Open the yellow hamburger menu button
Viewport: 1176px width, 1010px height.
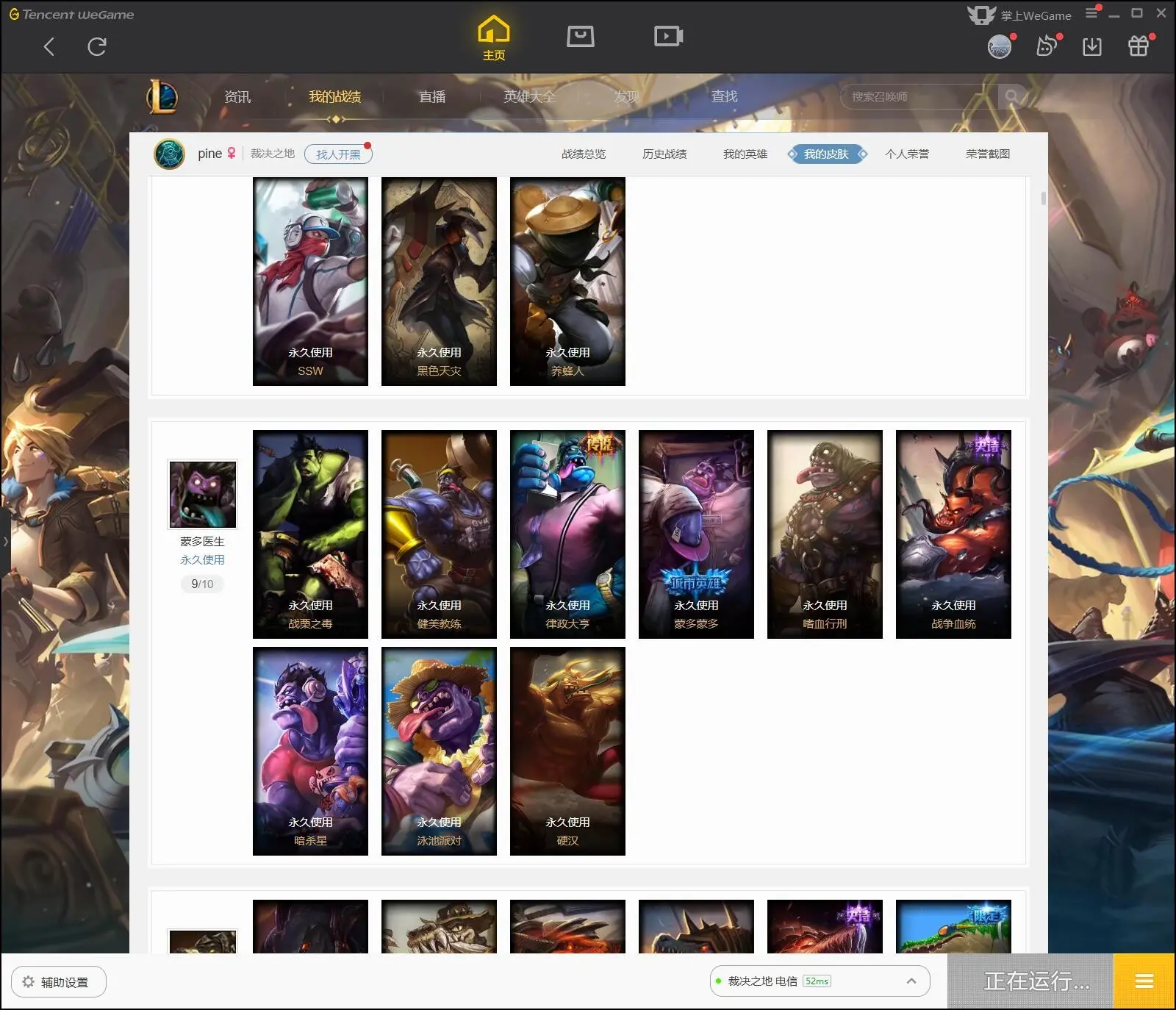coord(1144,981)
